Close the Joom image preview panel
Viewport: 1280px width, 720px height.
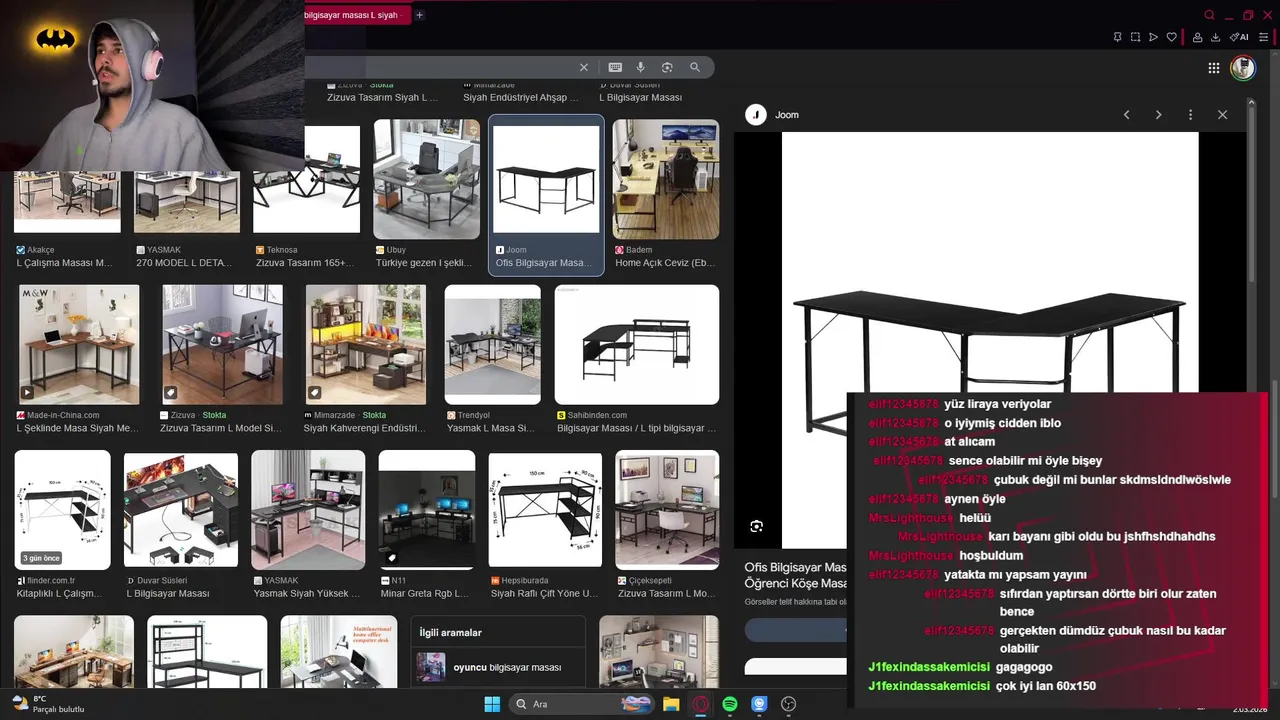click(1222, 115)
